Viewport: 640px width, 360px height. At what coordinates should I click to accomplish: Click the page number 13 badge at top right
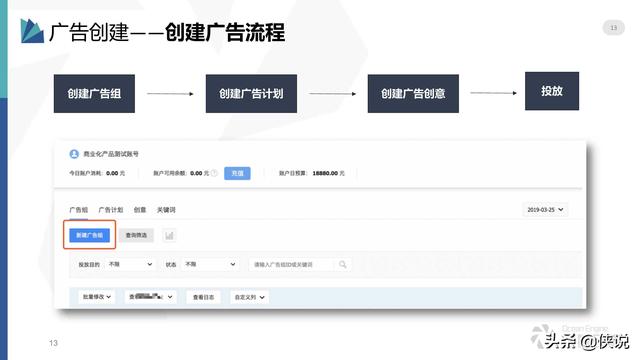(613, 28)
